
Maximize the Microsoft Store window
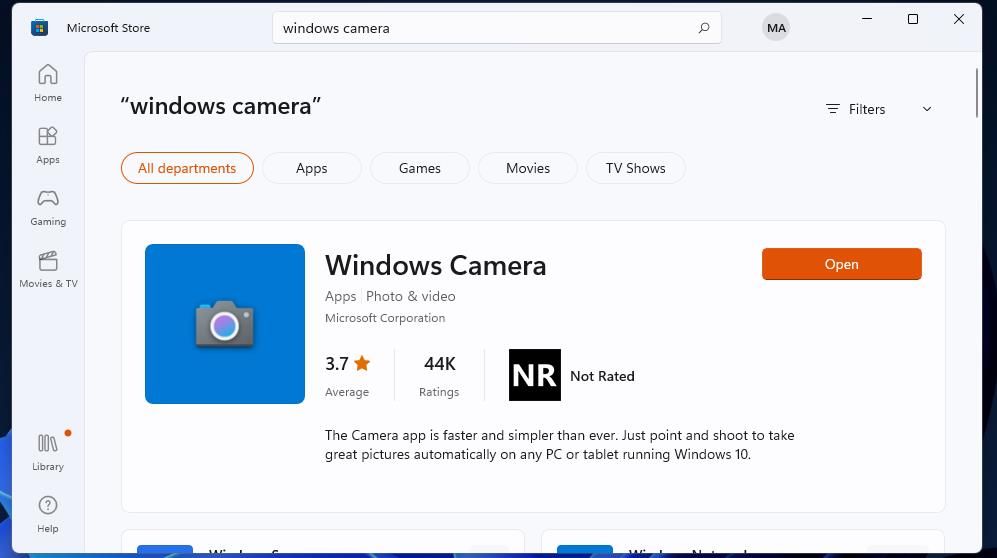coord(912,19)
